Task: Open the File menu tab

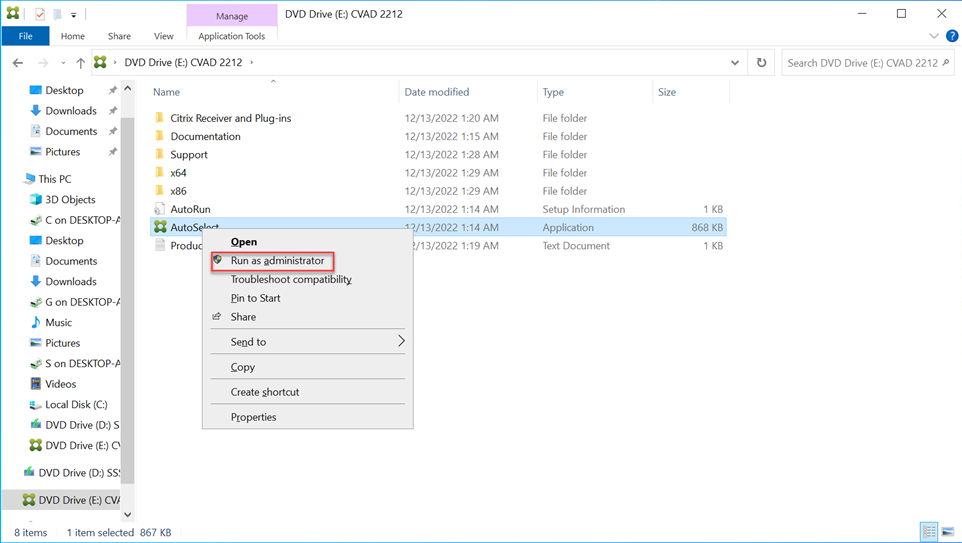Action: [26, 36]
